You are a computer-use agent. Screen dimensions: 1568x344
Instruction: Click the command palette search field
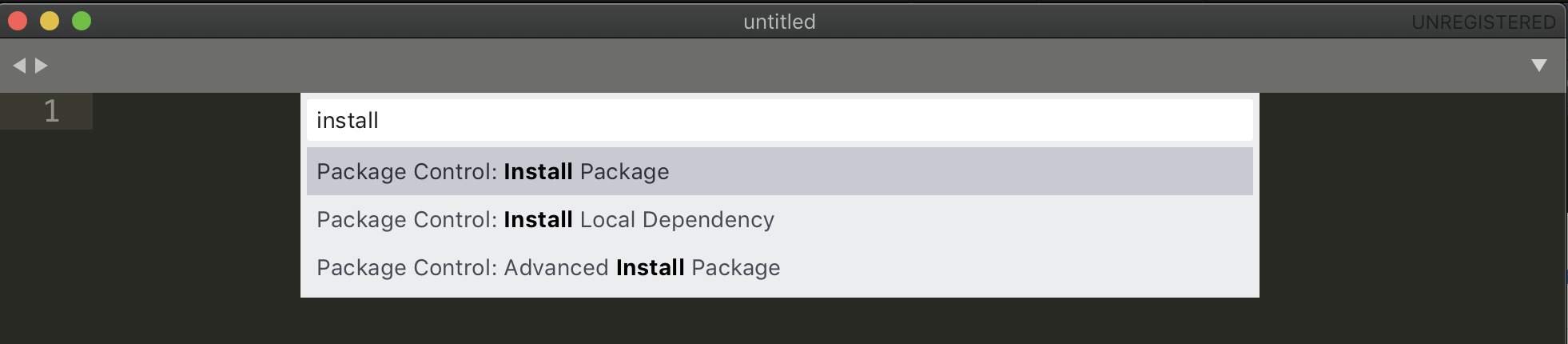click(779, 120)
